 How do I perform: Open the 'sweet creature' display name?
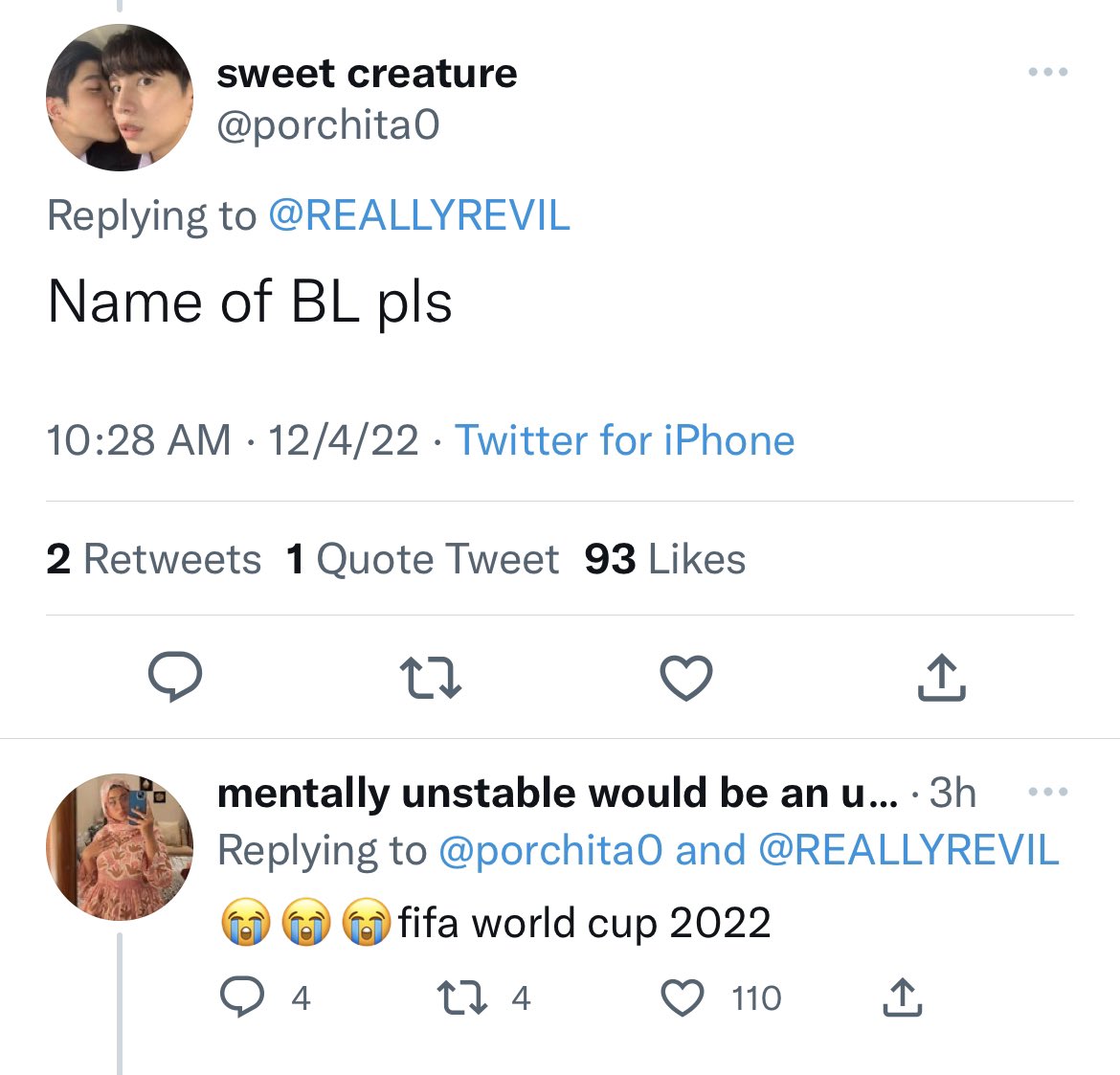pos(367,74)
